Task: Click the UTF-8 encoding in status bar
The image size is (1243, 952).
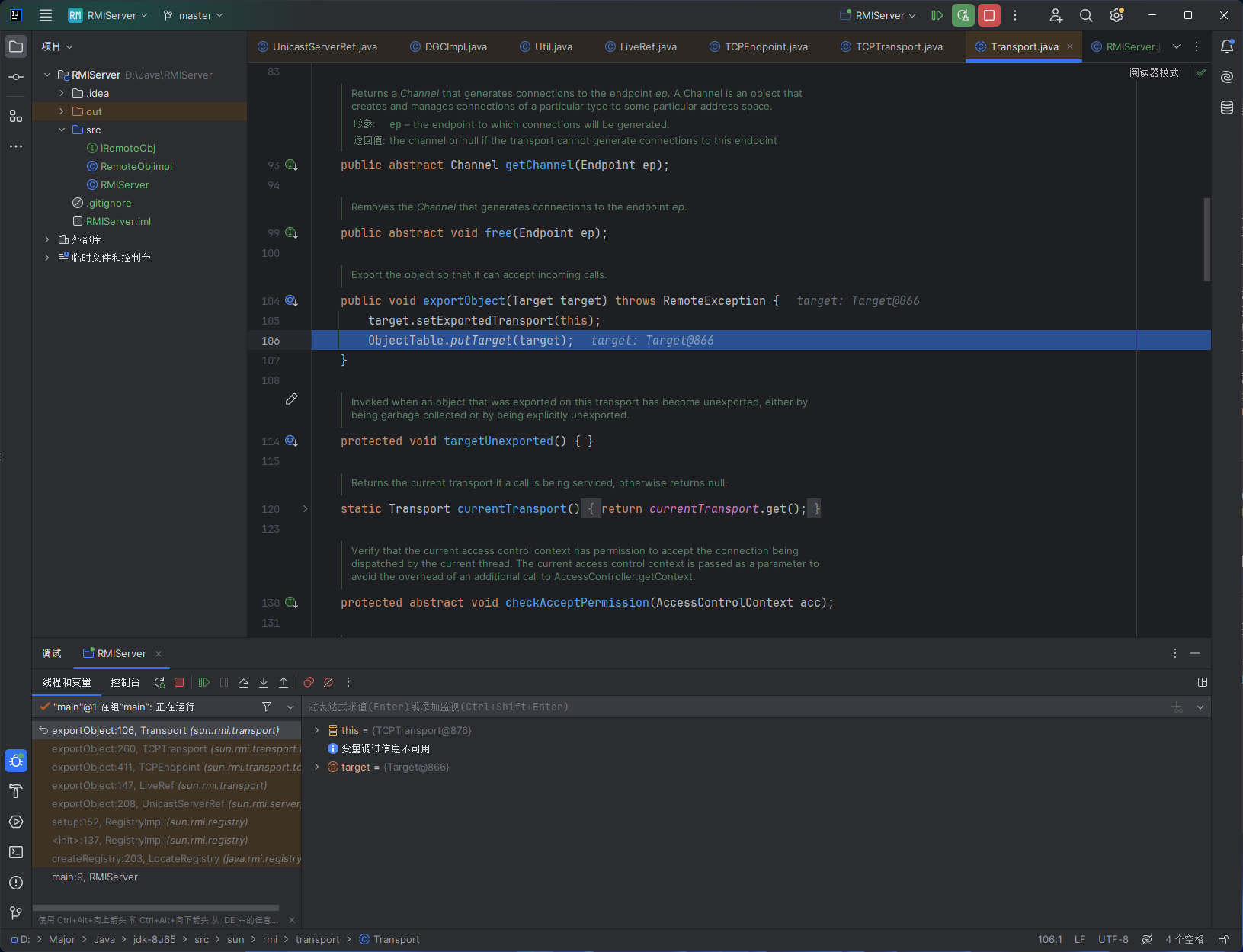Action: pos(1113,940)
